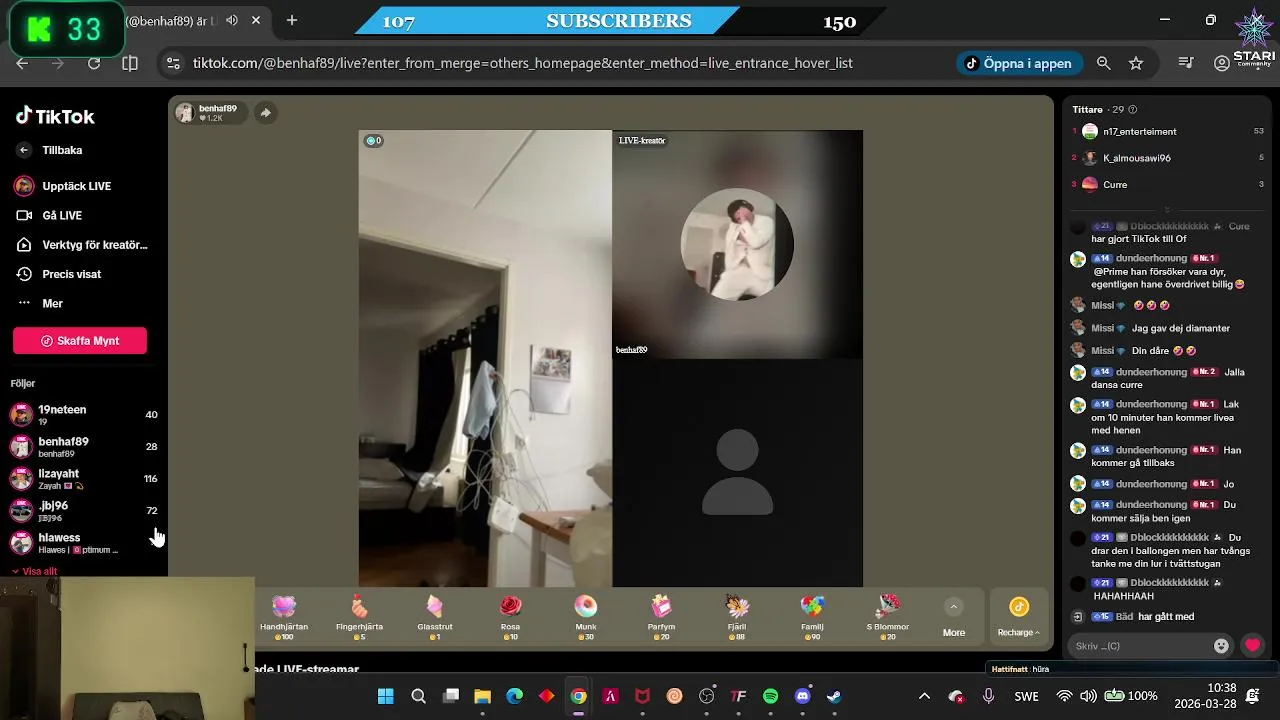The image size is (1280, 720).
Task: Open Precis visat in the sidebar
Action: pyautogui.click(x=59, y=274)
